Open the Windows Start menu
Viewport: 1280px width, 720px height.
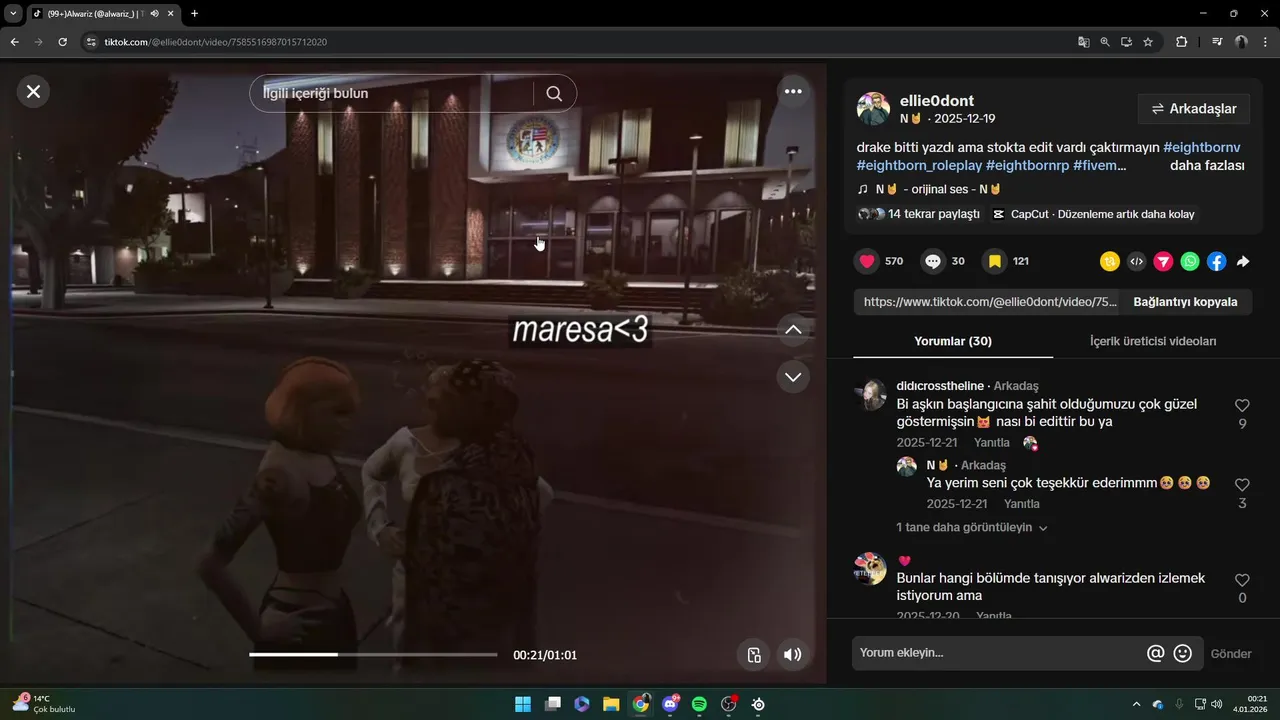523,704
